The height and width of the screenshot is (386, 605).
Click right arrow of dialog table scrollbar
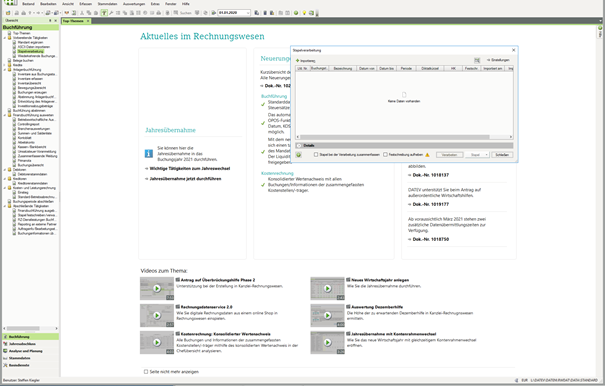point(510,137)
